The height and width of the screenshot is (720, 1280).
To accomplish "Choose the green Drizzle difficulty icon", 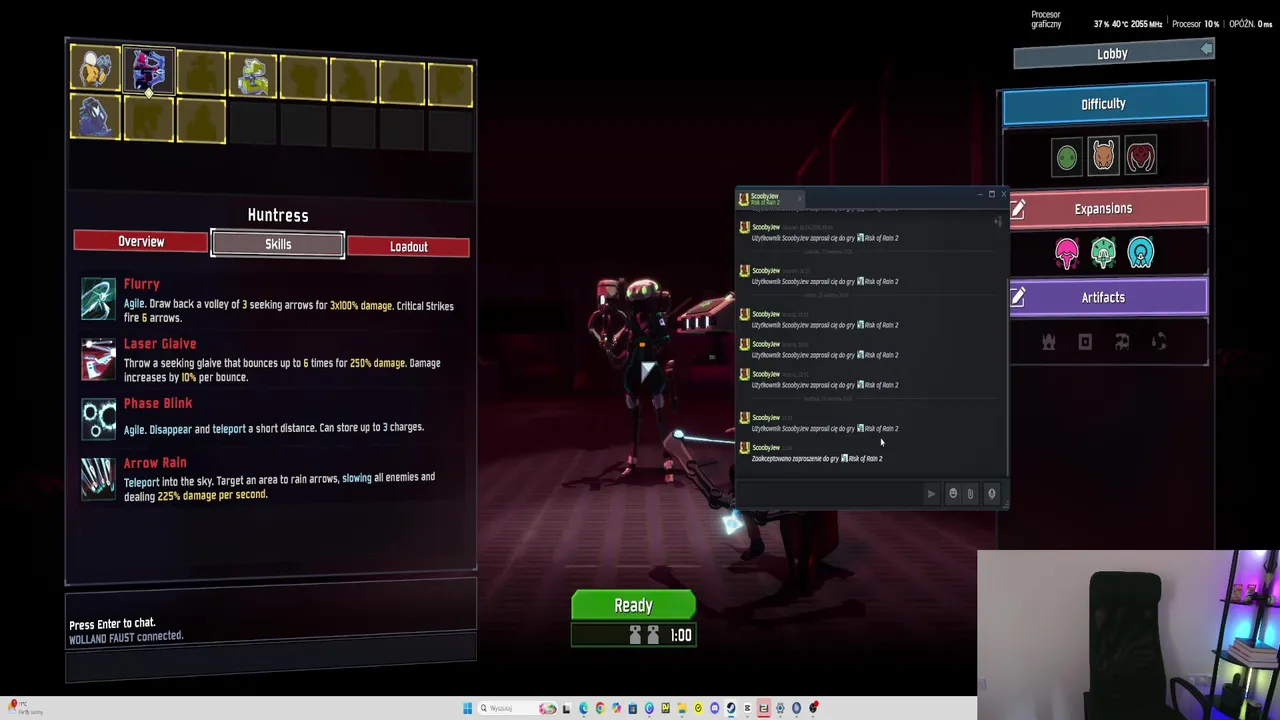I will pyautogui.click(x=1066, y=157).
